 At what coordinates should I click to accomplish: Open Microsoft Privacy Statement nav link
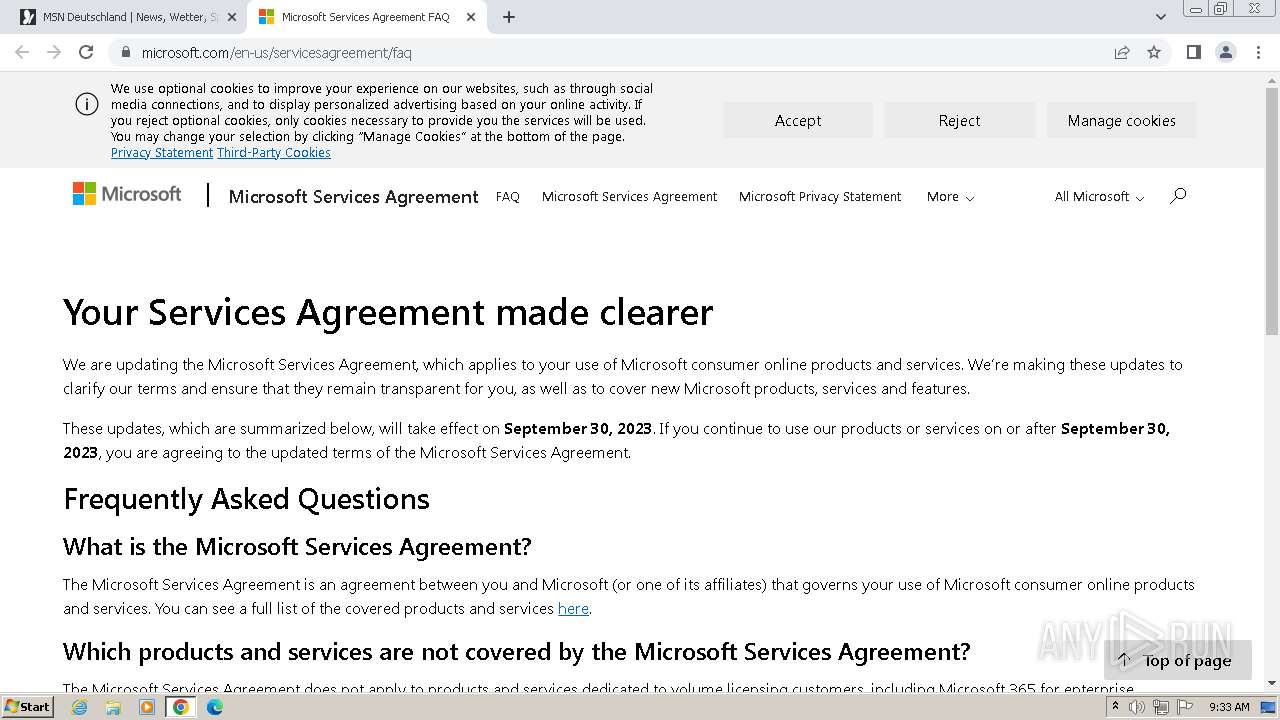pos(820,197)
